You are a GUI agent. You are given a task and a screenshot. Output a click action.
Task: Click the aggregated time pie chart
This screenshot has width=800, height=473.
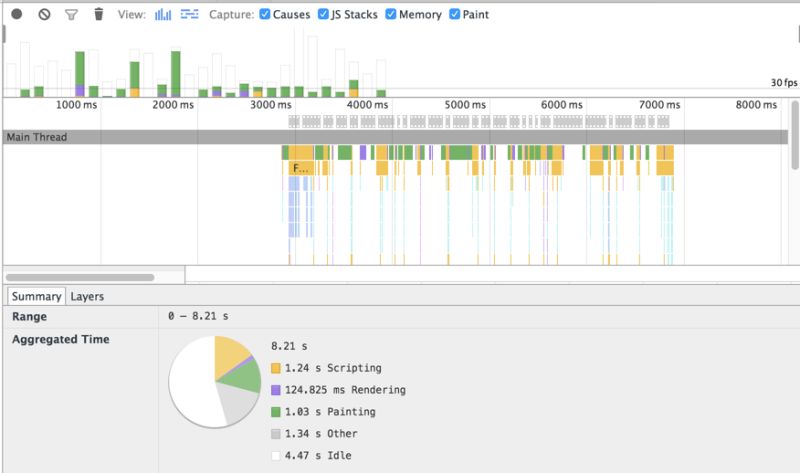click(215, 382)
